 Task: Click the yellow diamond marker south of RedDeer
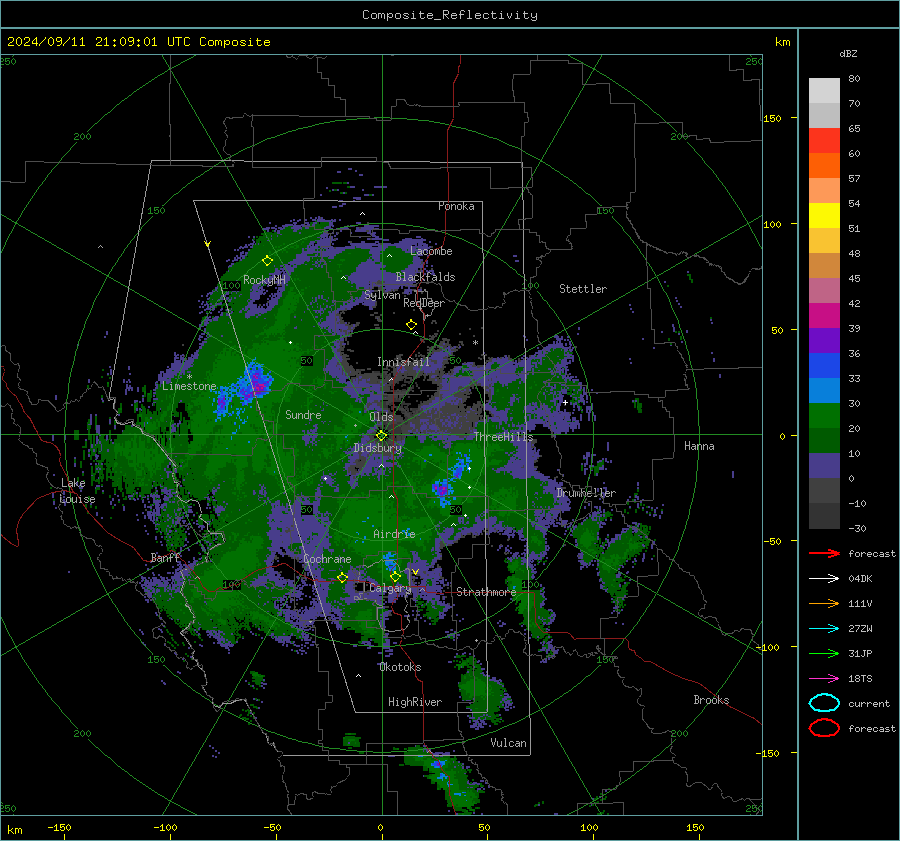412,325
